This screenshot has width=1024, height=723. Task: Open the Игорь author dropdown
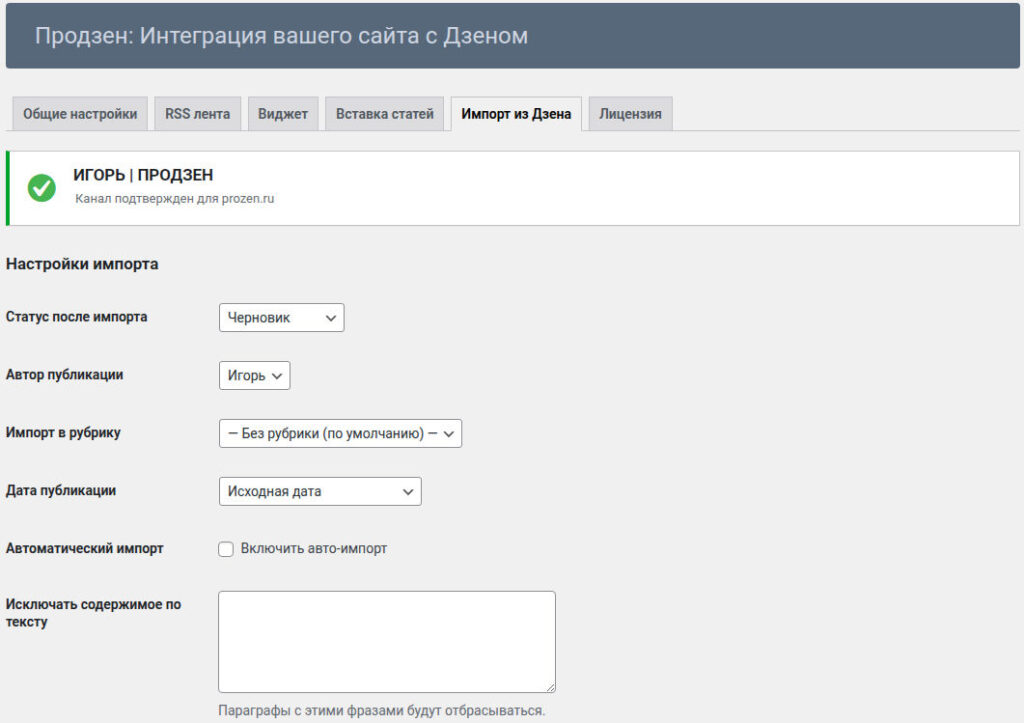pyautogui.click(x=254, y=376)
